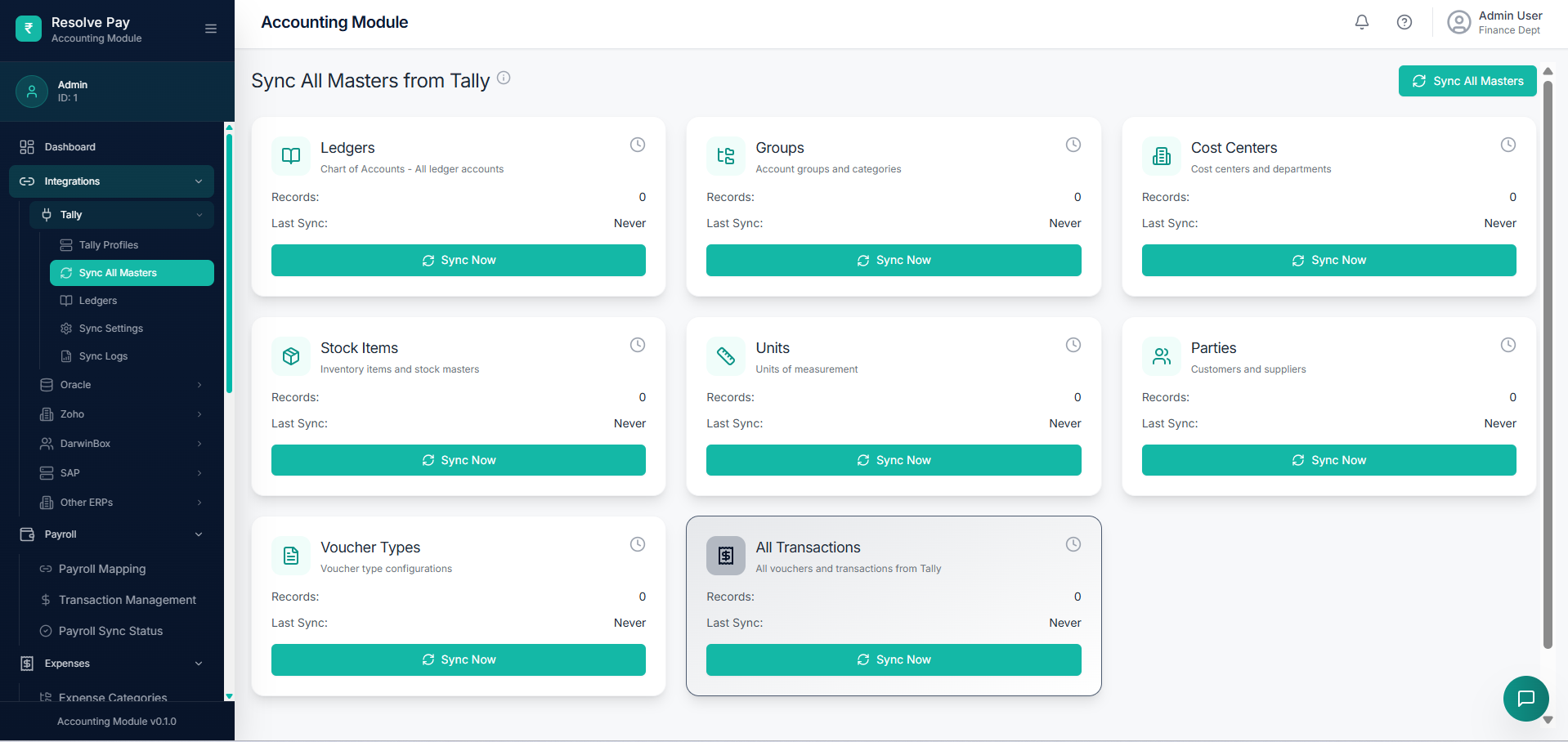Click Sync Now on Groups card

894,260
